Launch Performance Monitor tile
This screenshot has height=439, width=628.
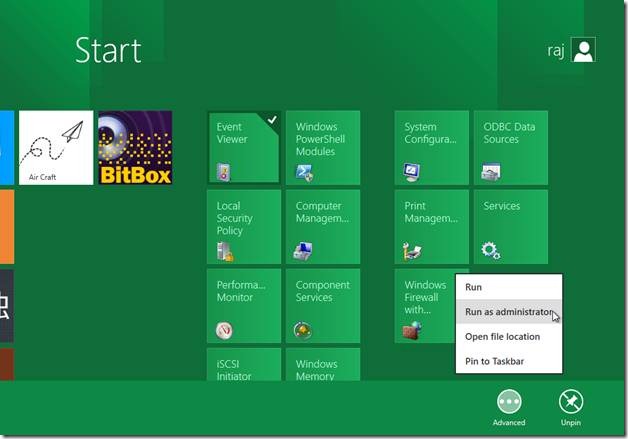(243, 305)
